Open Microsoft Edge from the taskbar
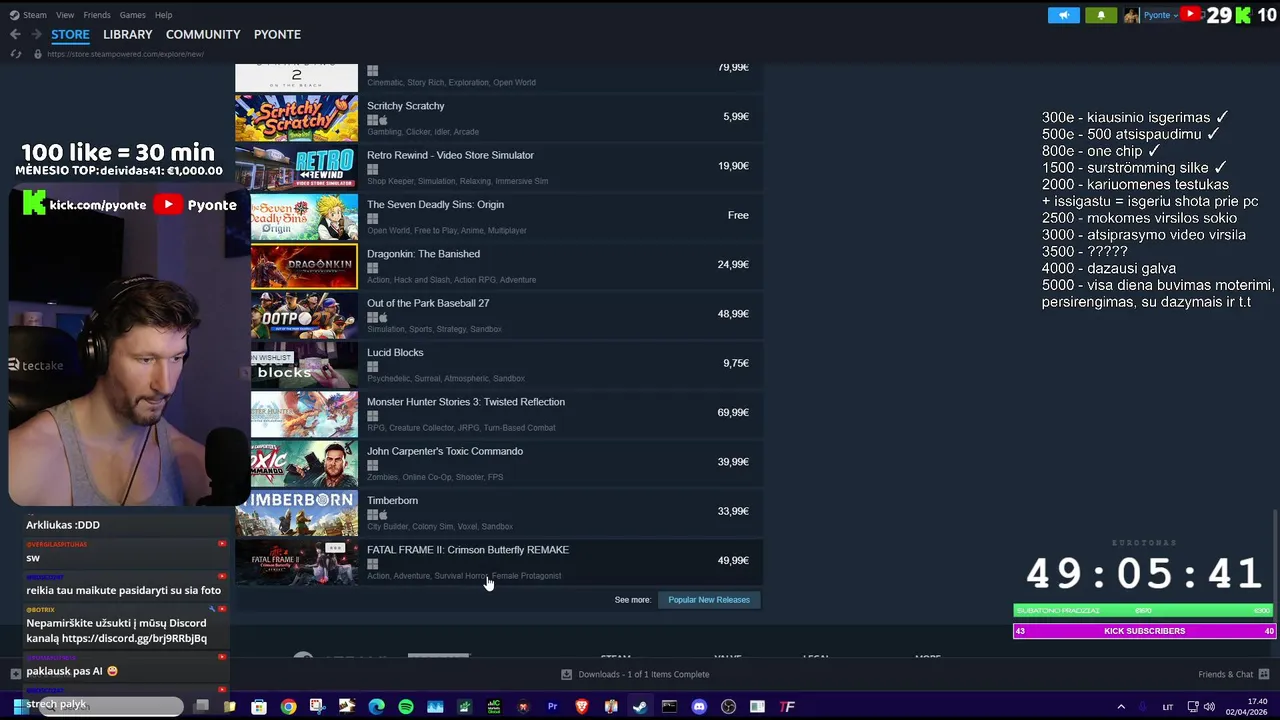 376,707
